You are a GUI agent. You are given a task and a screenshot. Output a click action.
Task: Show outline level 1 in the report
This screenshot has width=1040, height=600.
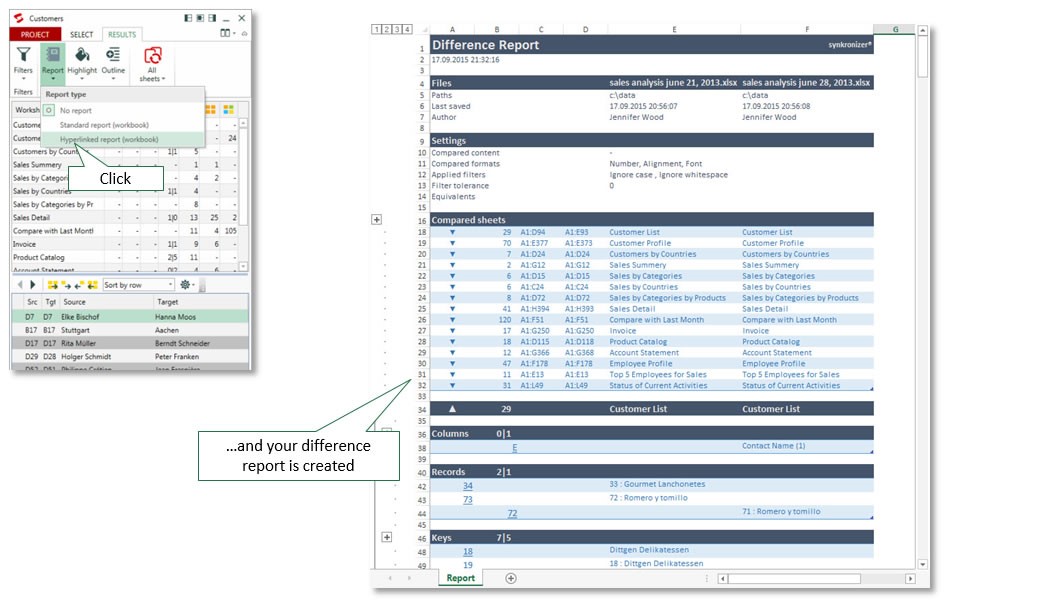tap(377, 29)
